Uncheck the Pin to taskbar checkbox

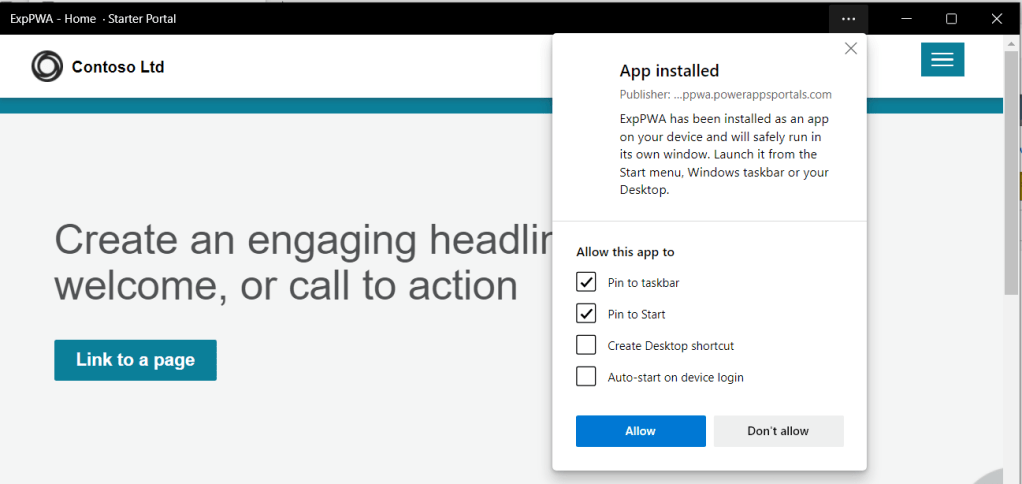(586, 283)
